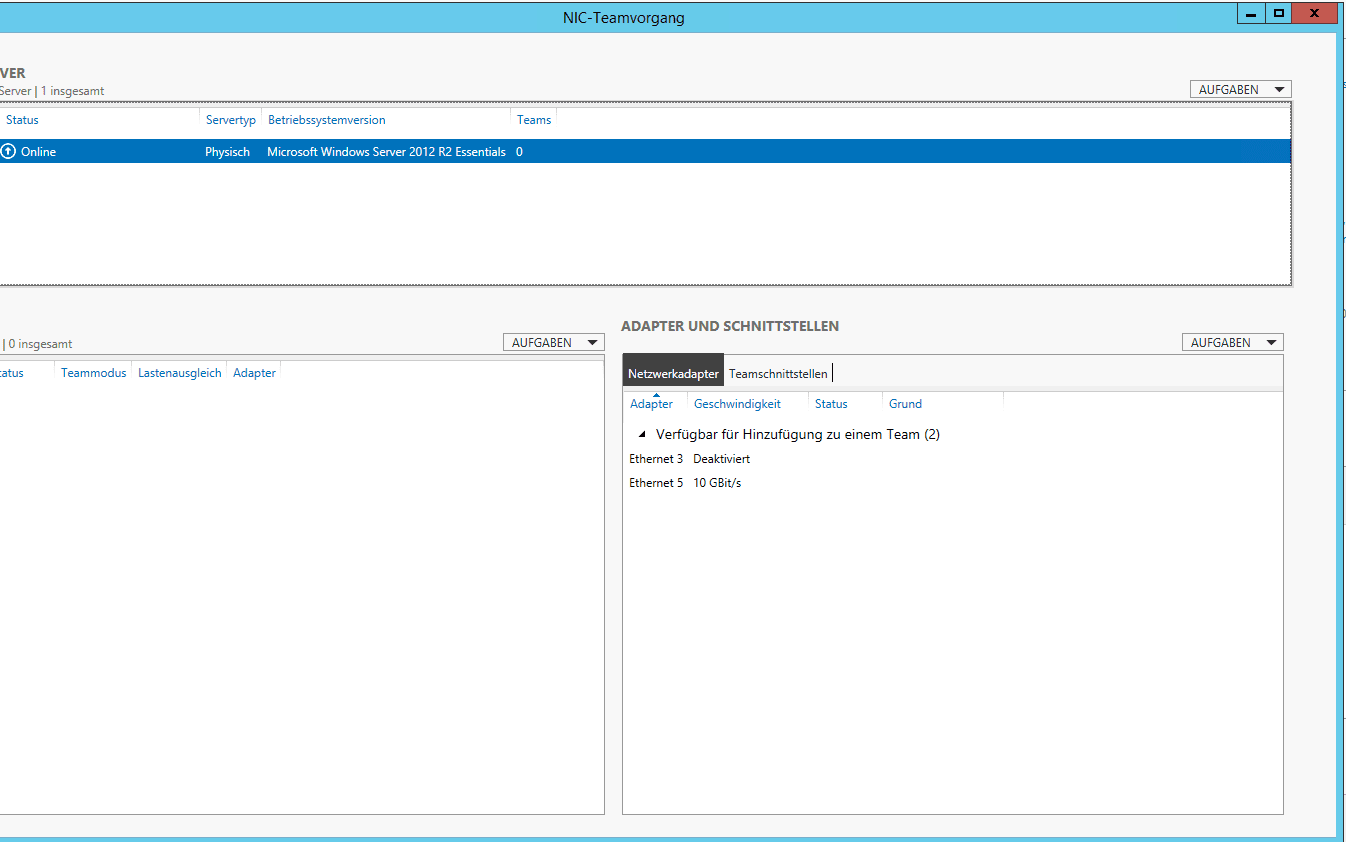Sort adapters by Geschwindigkeit column
Viewport: 1346px width, 842px height.
(x=737, y=404)
